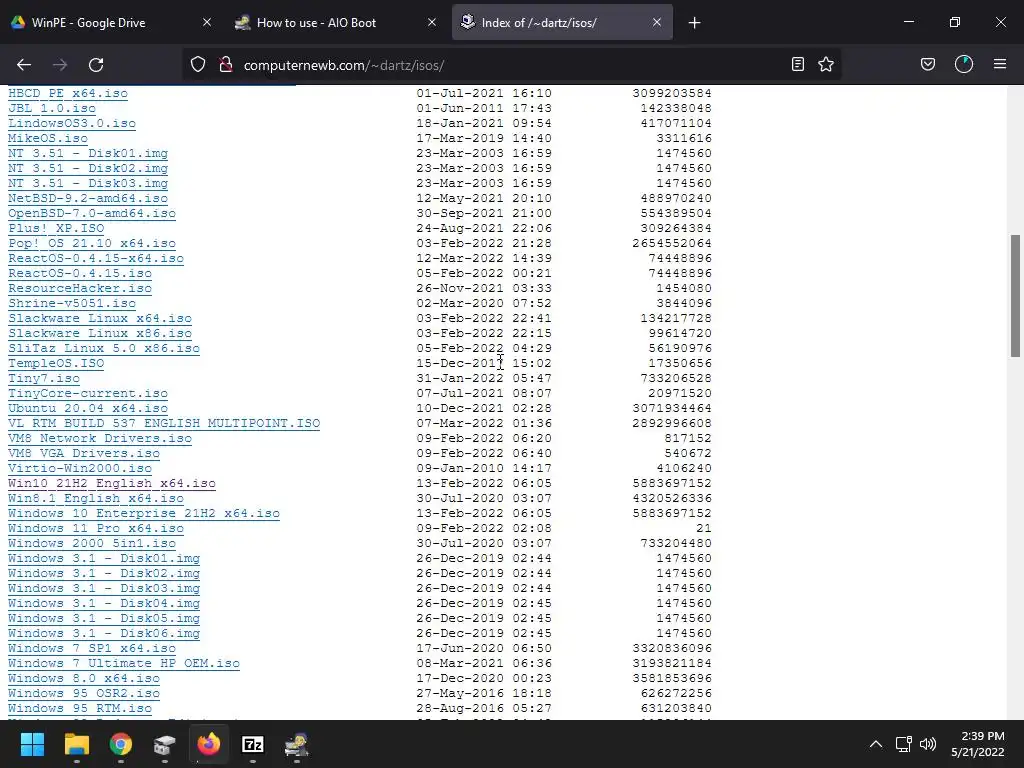Click MikeOS.iso link

(48, 138)
